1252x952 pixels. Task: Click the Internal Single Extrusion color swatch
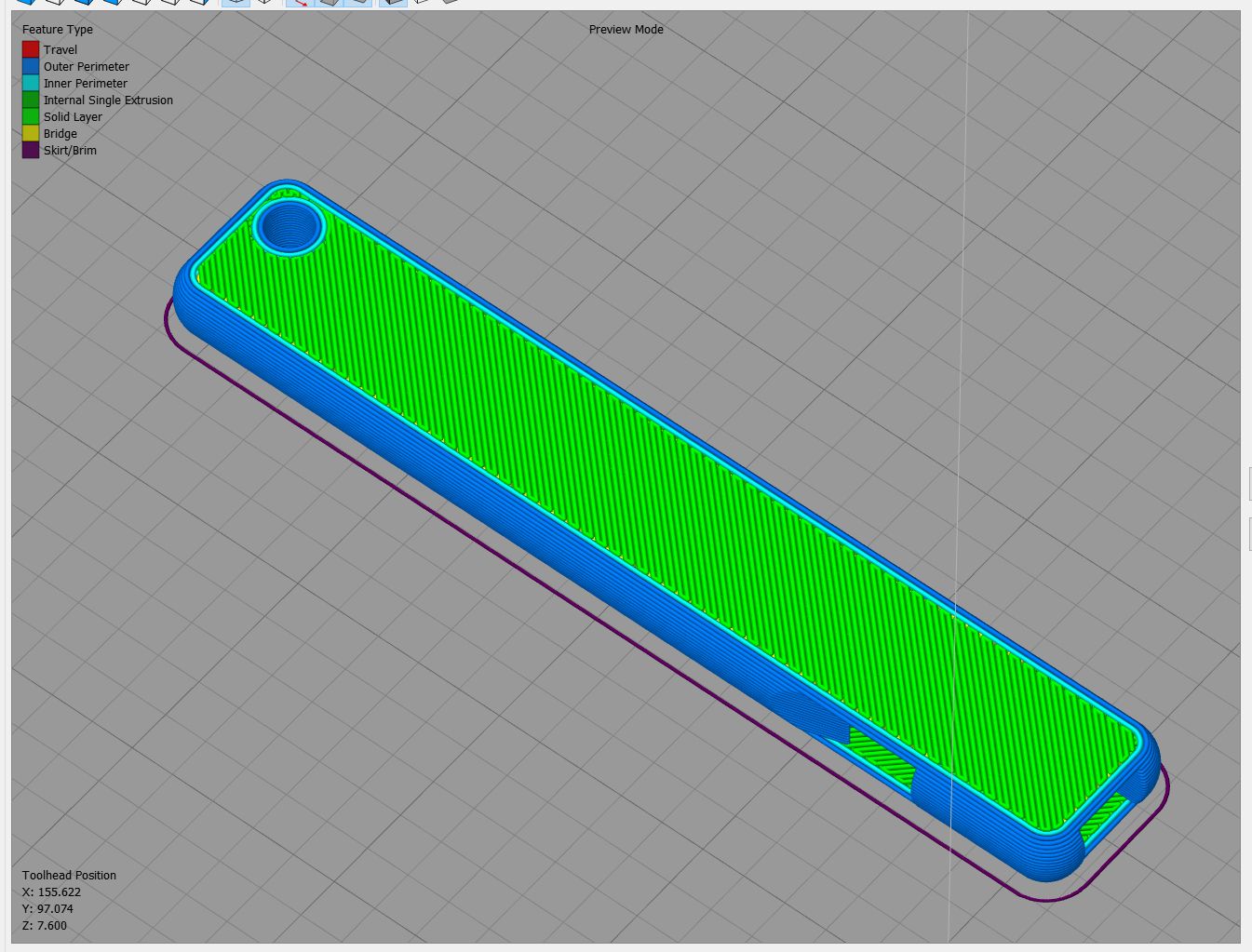pyautogui.click(x=31, y=100)
